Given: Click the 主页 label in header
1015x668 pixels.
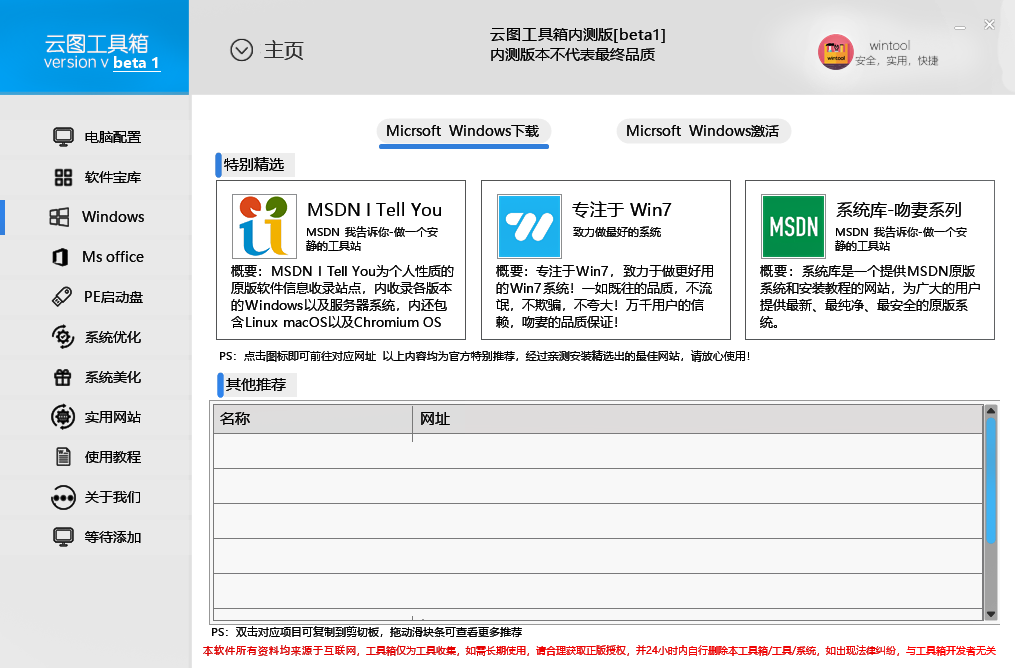Looking at the screenshot, I should (284, 50).
